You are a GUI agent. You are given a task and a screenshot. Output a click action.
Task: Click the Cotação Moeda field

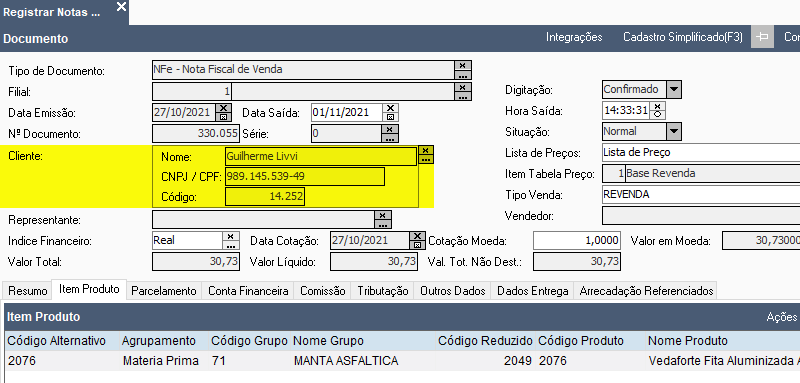[x=577, y=241]
